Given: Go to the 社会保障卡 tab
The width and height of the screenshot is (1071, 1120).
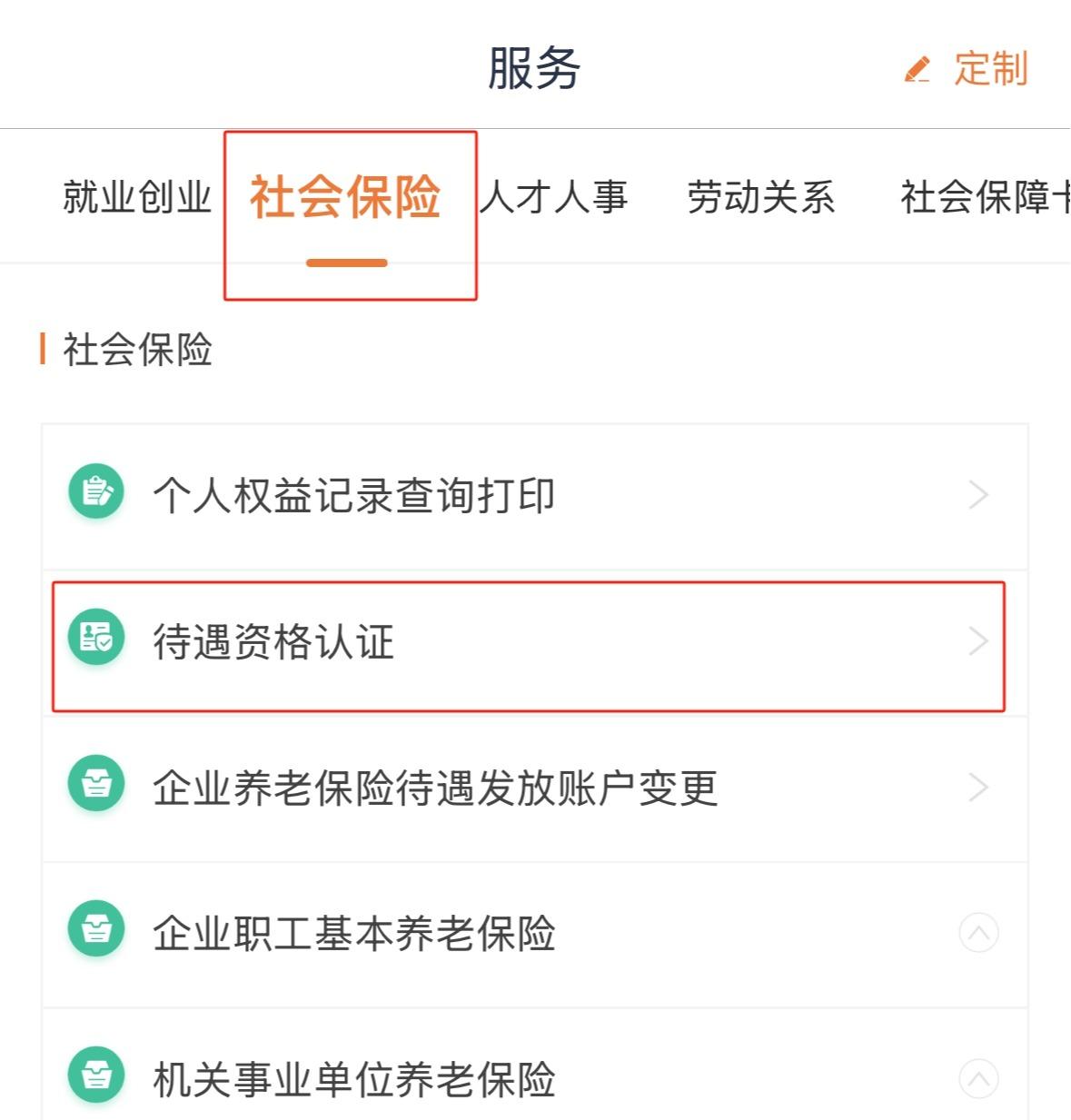Looking at the screenshot, I should (x=983, y=197).
